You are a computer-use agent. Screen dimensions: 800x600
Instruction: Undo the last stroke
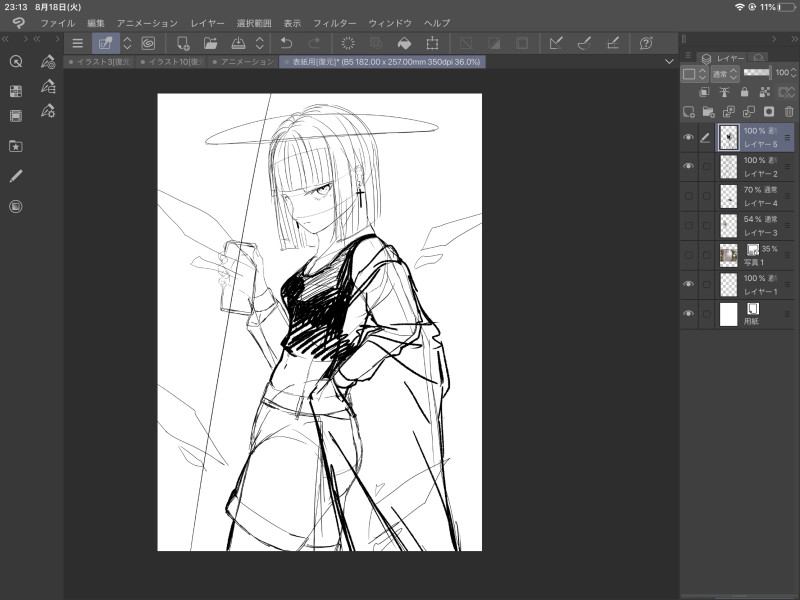(x=287, y=43)
